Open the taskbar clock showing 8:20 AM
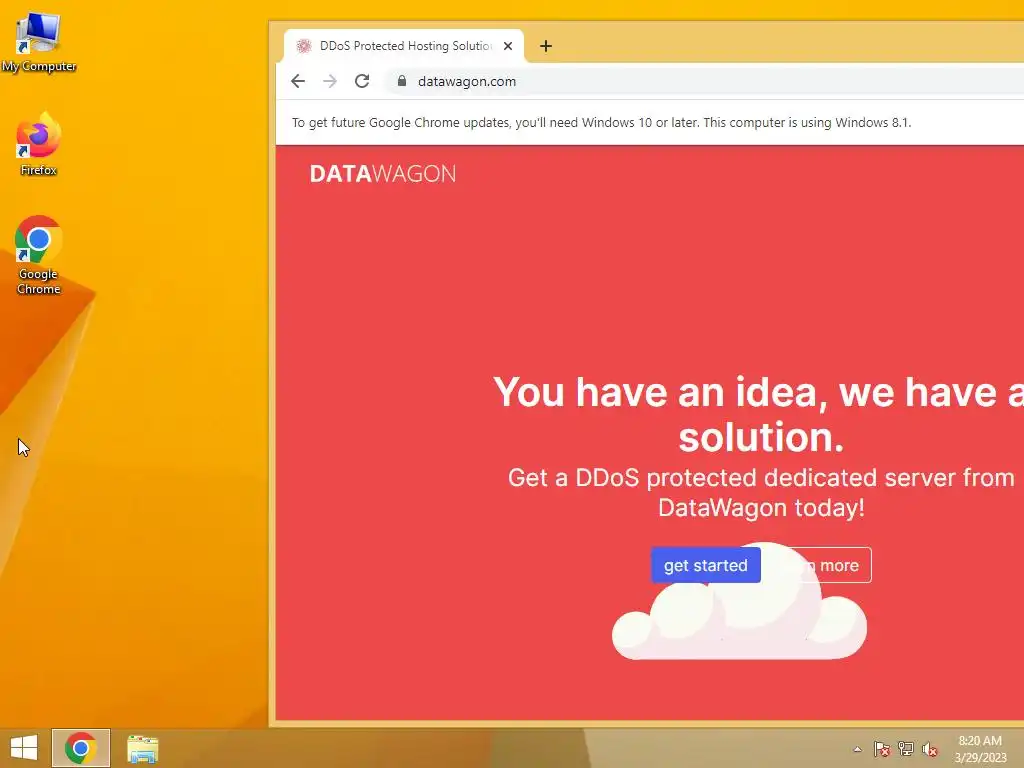Screen dimensions: 1024x768 click(981, 749)
